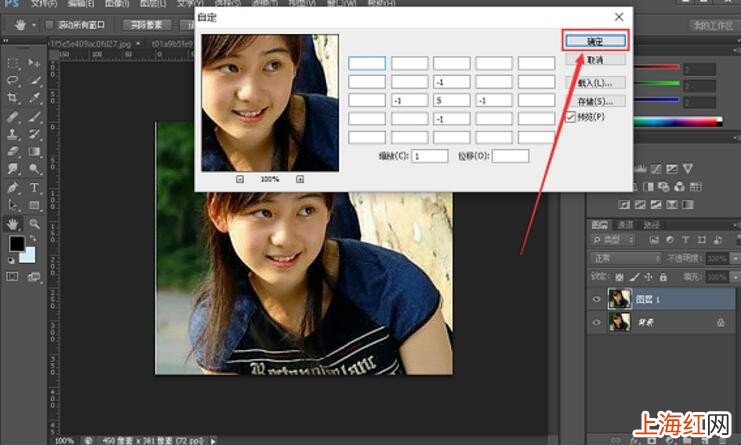Toggle Scroll All Windows checkbox

tap(49, 25)
